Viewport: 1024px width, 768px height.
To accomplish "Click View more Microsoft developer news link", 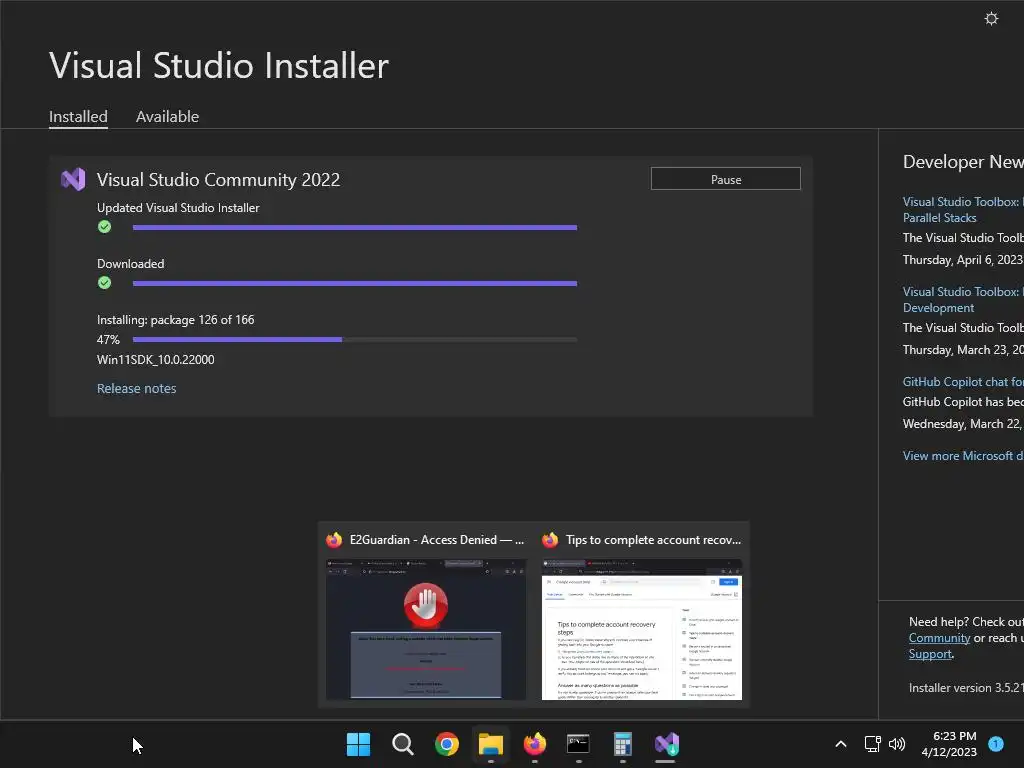I will tap(963, 456).
